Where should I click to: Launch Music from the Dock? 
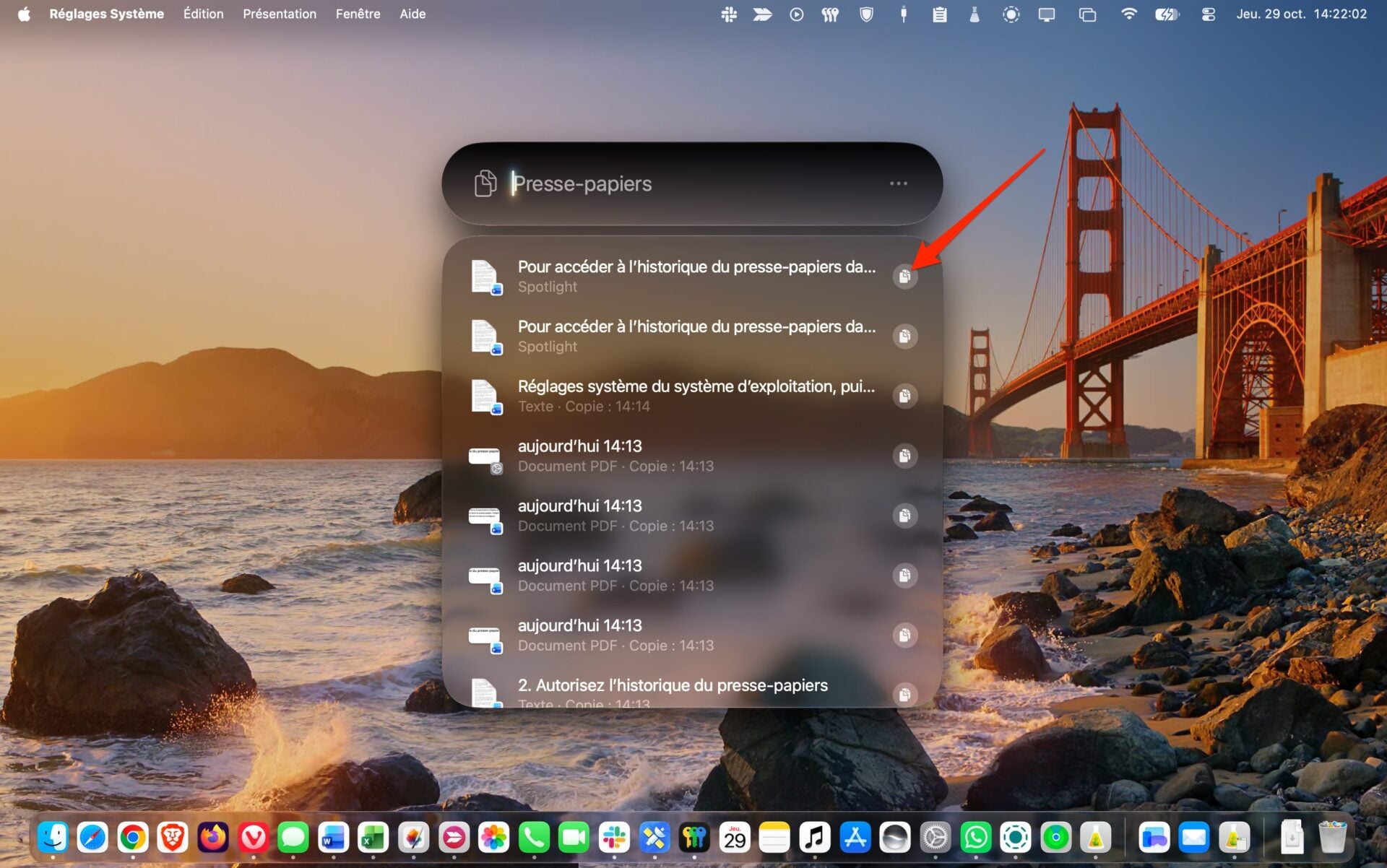point(815,838)
